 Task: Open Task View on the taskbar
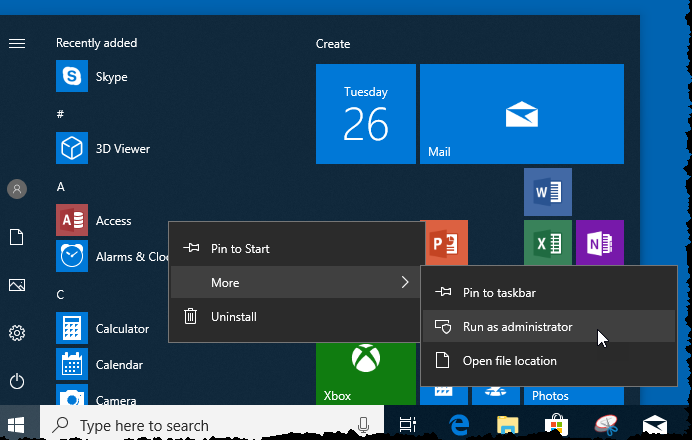tap(407, 425)
